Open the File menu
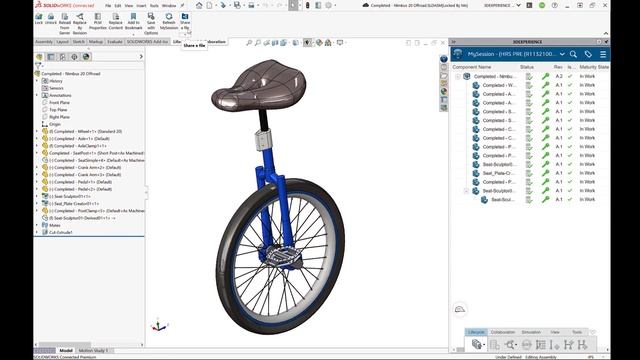This screenshot has height=360, width=640. click(108, 6)
